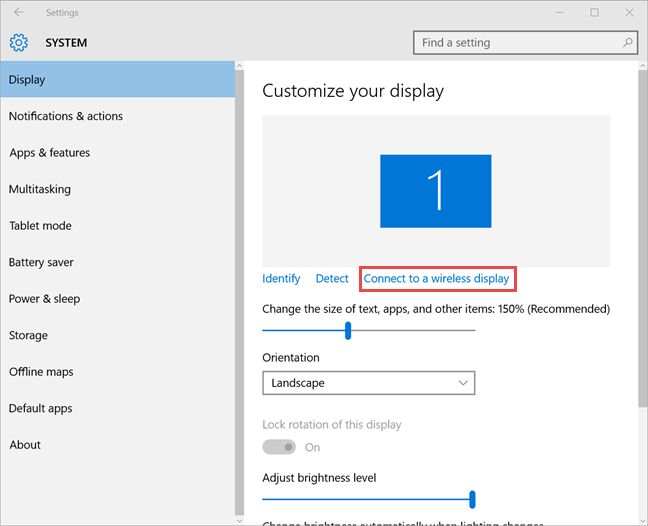Image resolution: width=648 pixels, height=526 pixels.
Task: Close the Settings window
Action: tap(627, 13)
